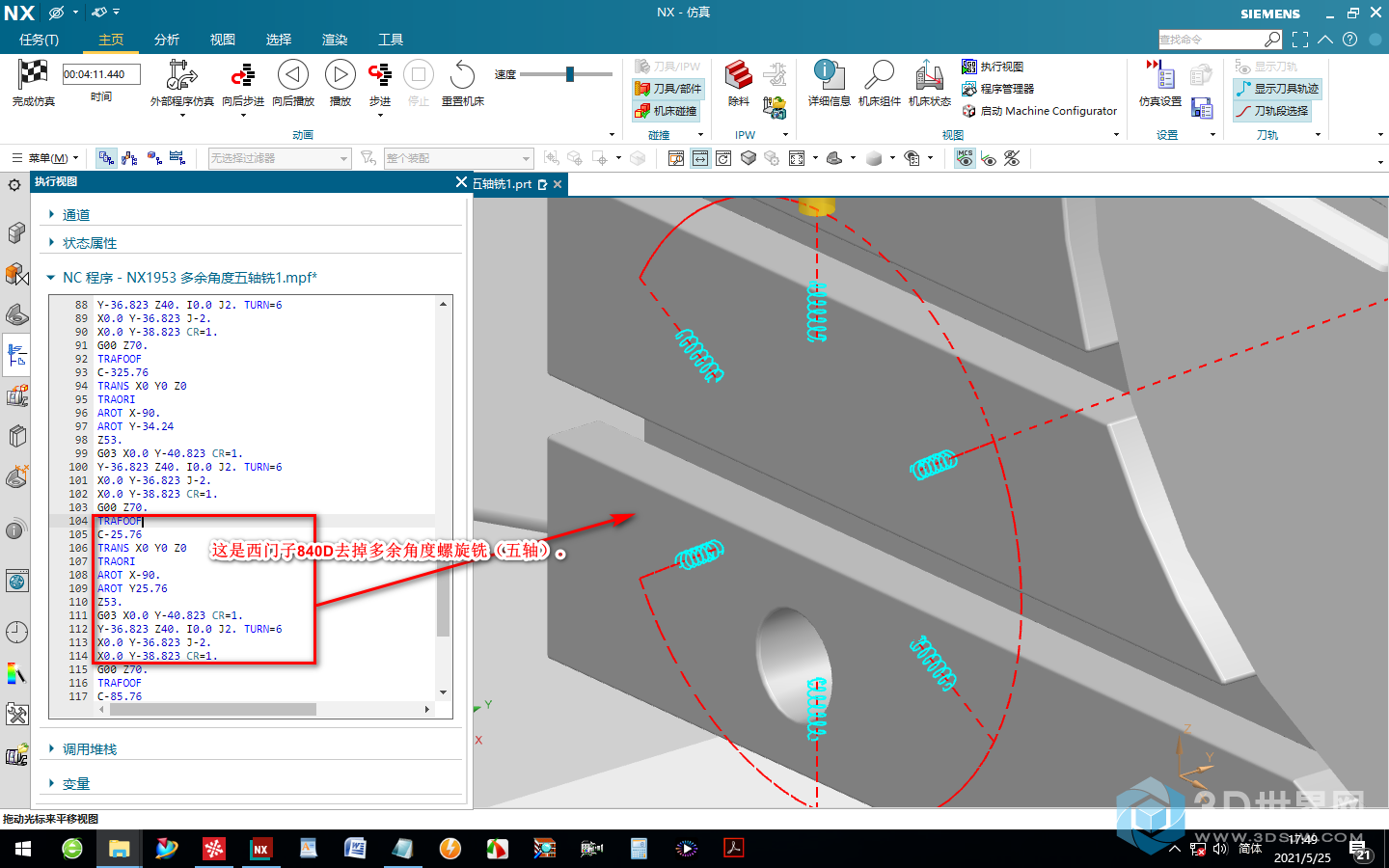Image resolution: width=1389 pixels, height=868 pixels.
Task: Open the web browser globe sidebar icon
Action: click(x=16, y=581)
